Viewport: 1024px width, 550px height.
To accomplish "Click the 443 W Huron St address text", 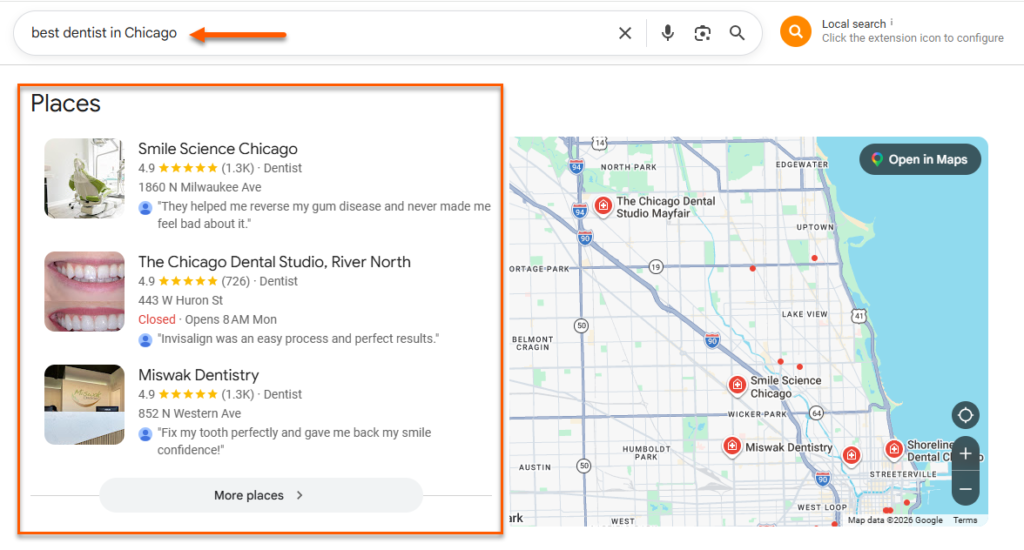I will (x=180, y=300).
